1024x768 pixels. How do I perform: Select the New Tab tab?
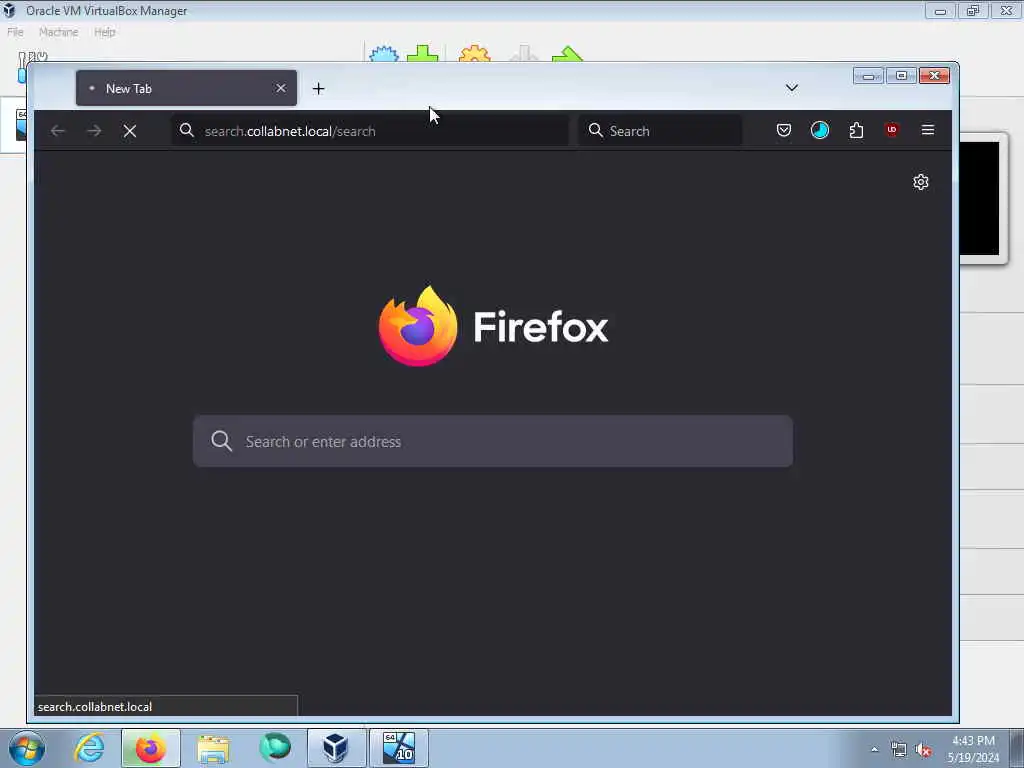pos(186,88)
